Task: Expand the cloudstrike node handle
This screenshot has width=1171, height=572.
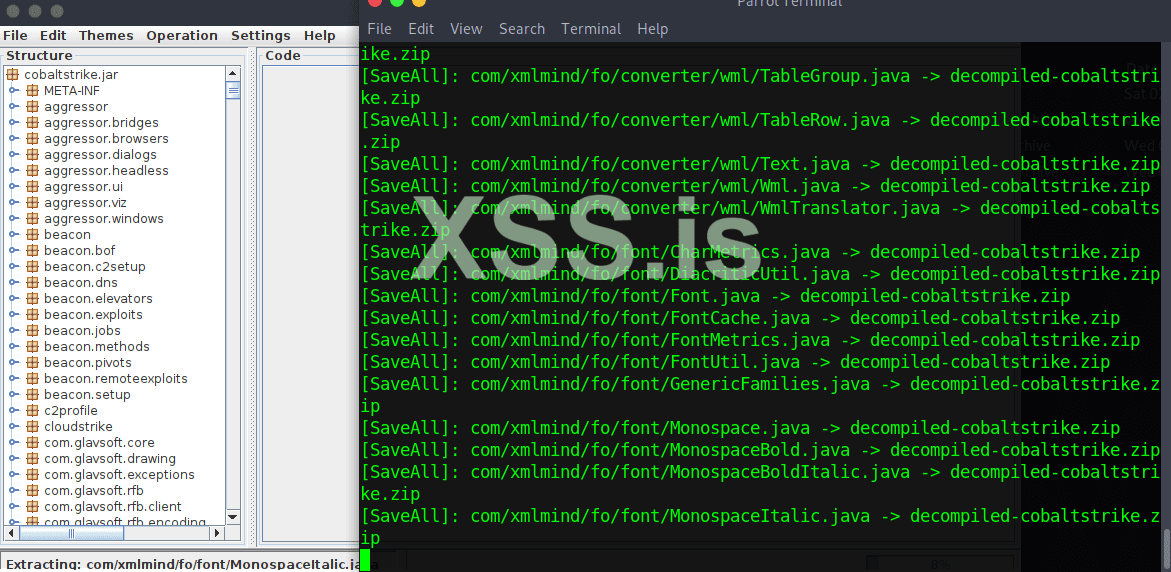Action: (13, 426)
